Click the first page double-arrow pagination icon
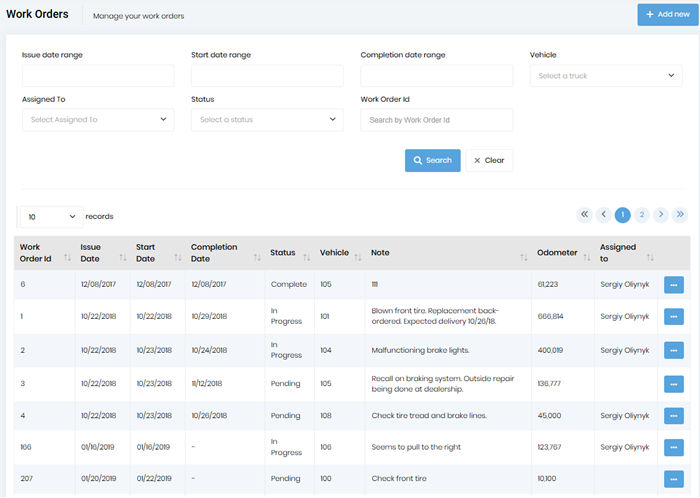700x498 pixels. 584,214
